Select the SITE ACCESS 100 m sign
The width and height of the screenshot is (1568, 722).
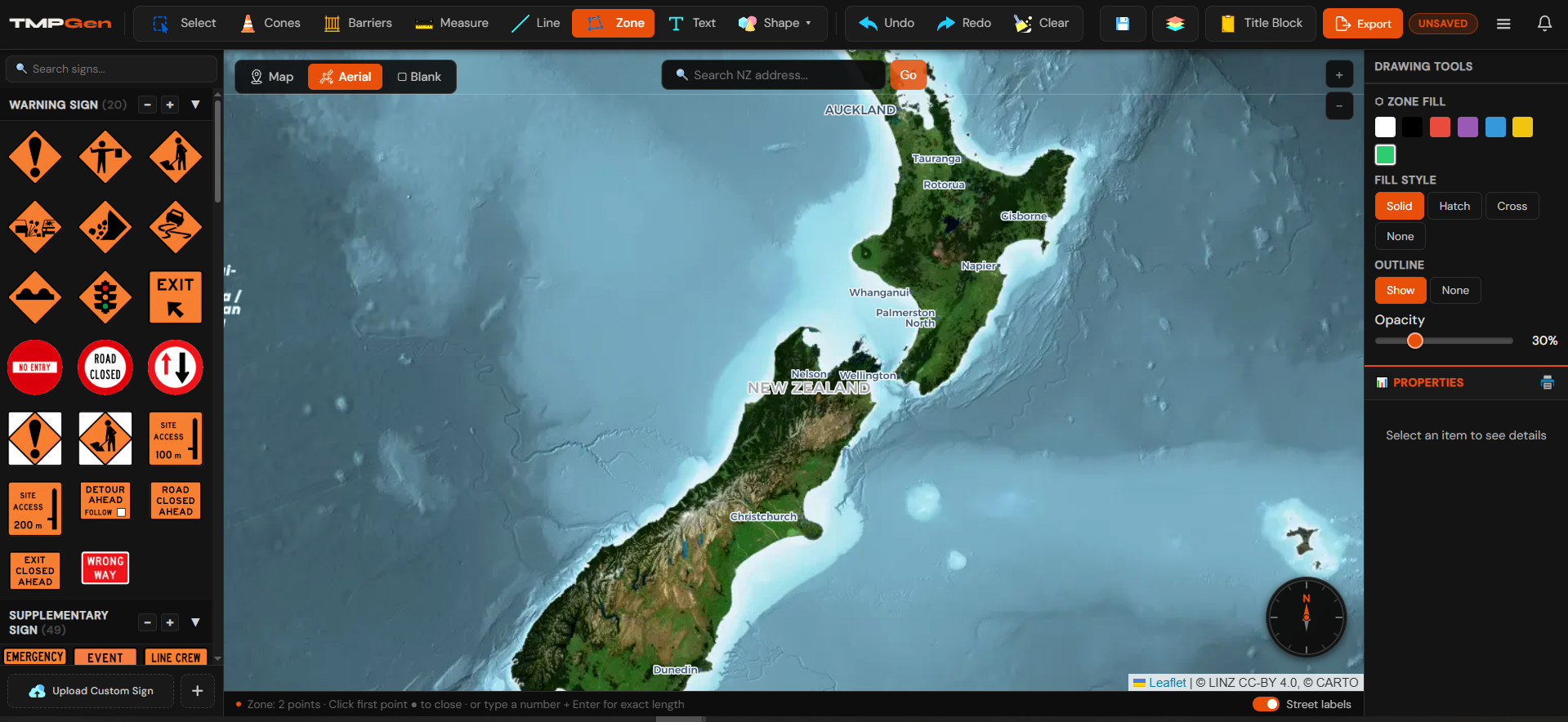(x=176, y=439)
